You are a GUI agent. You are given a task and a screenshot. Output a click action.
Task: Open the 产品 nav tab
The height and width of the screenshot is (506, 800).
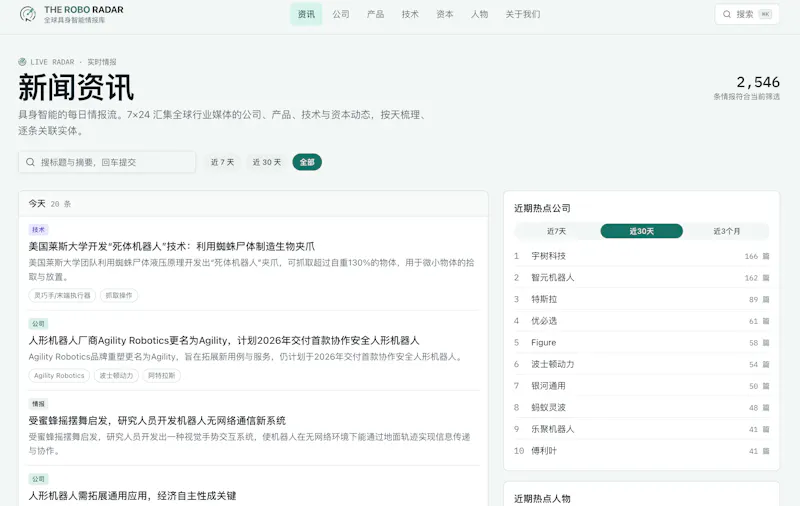tap(376, 14)
